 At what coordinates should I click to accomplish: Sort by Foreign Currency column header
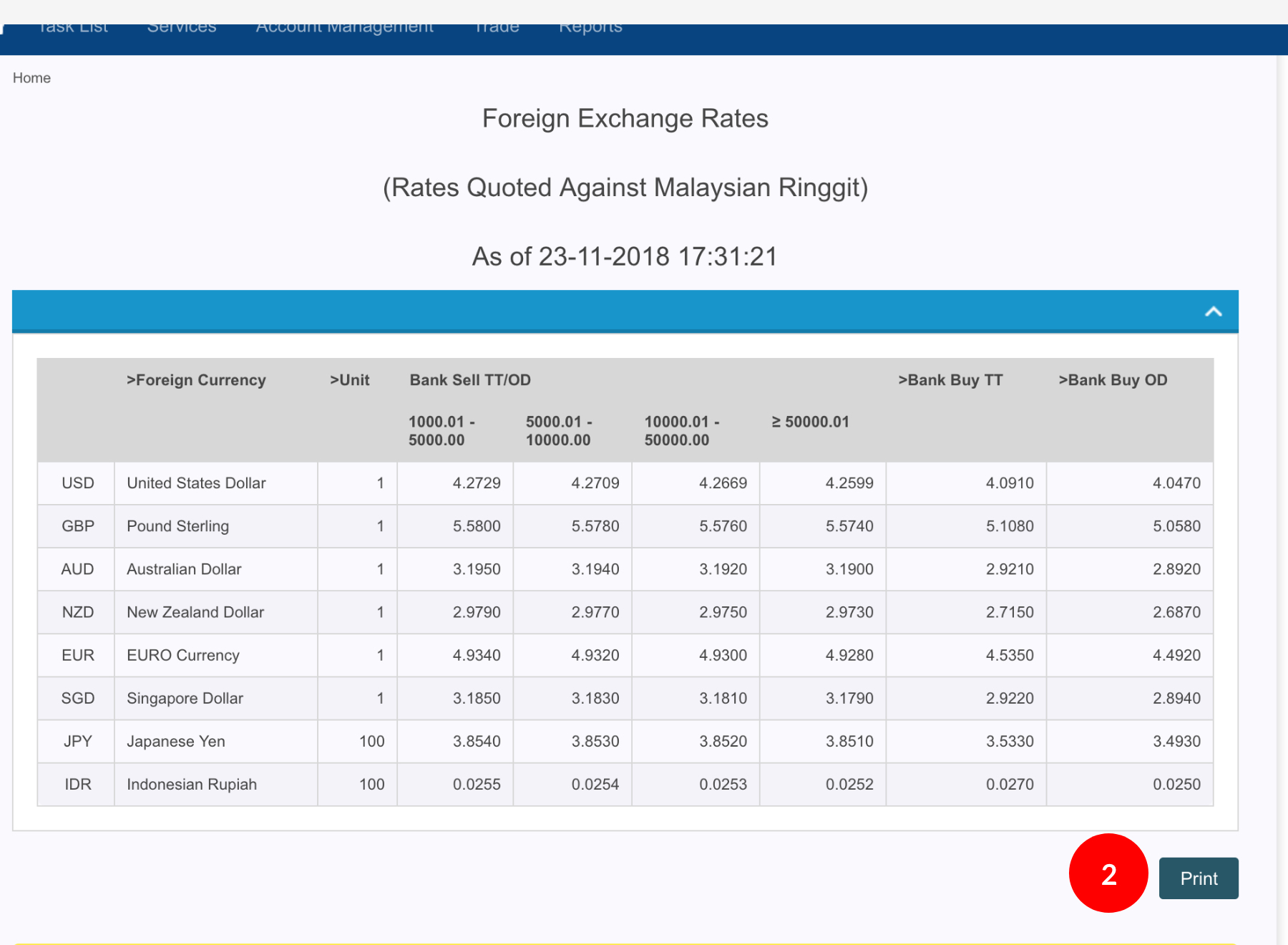tap(196, 380)
